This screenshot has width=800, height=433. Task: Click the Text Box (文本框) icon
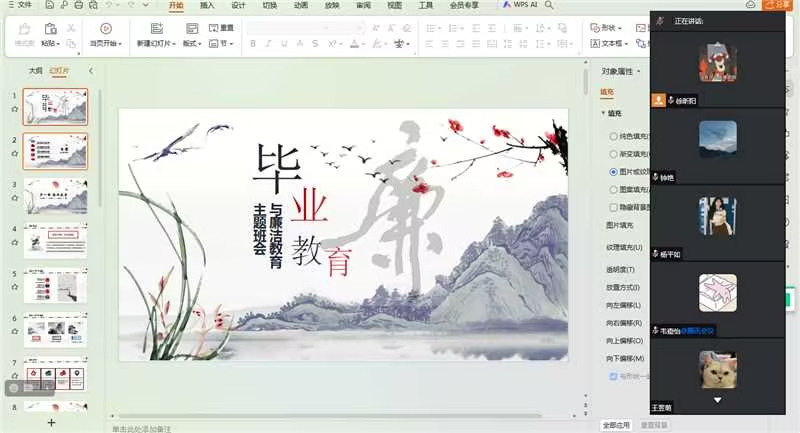tap(596, 43)
